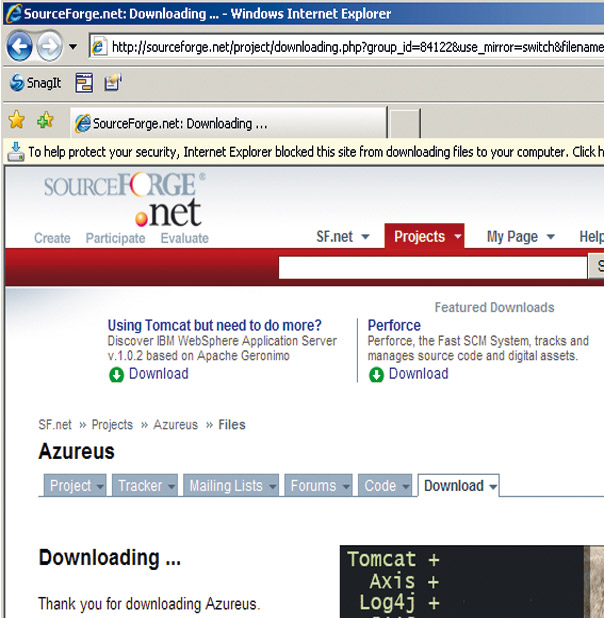
Task: Click the SnagIt toolbar icon
Action: tap(35, 84)
